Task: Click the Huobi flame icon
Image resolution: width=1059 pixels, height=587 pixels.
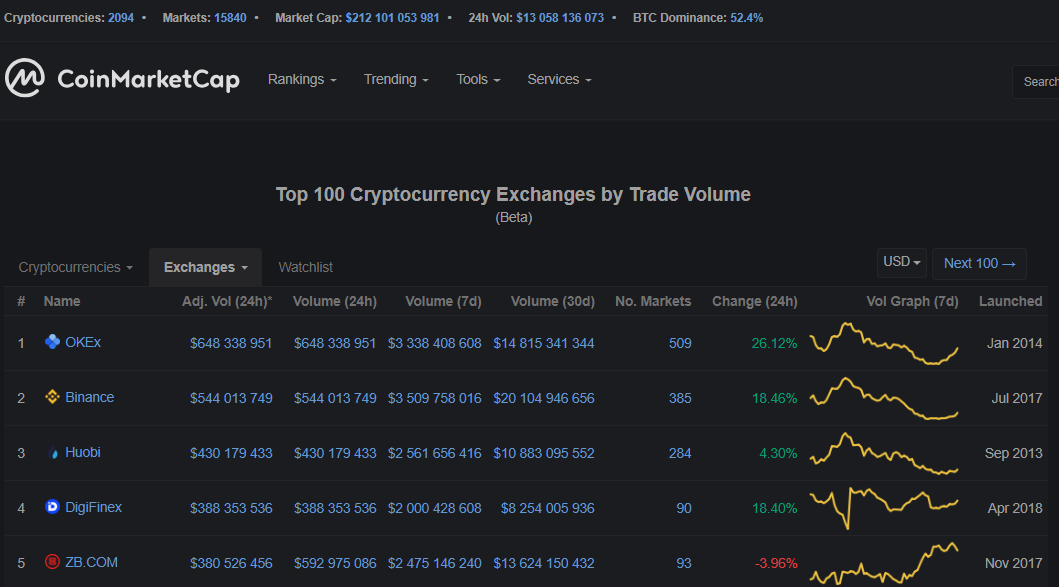Action: pos(53,453)
